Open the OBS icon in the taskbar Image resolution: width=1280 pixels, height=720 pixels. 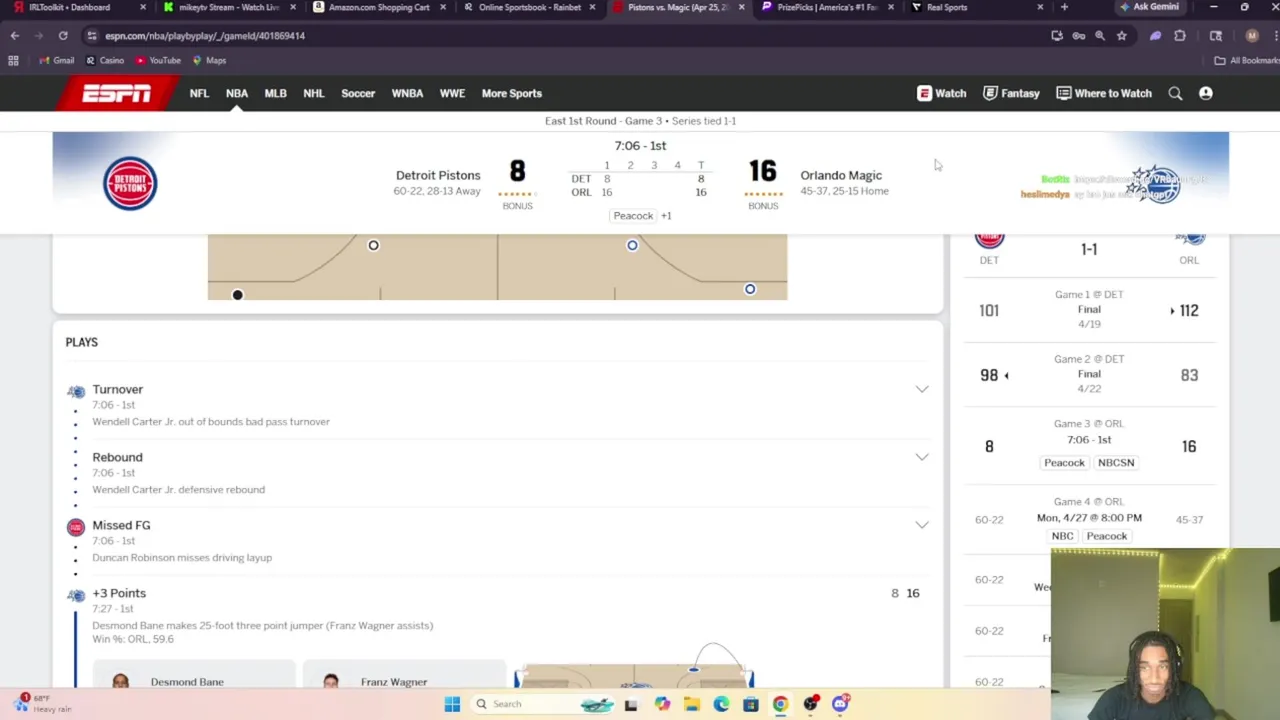point(810,704)
